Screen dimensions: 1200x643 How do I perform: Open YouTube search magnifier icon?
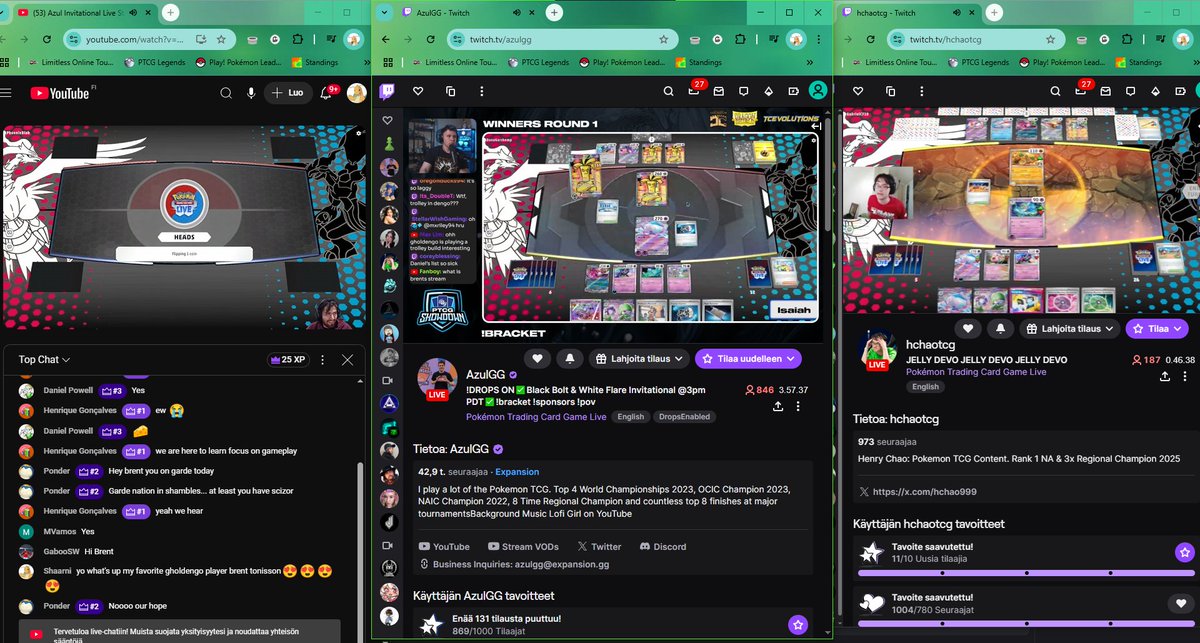tap(228, 93)
